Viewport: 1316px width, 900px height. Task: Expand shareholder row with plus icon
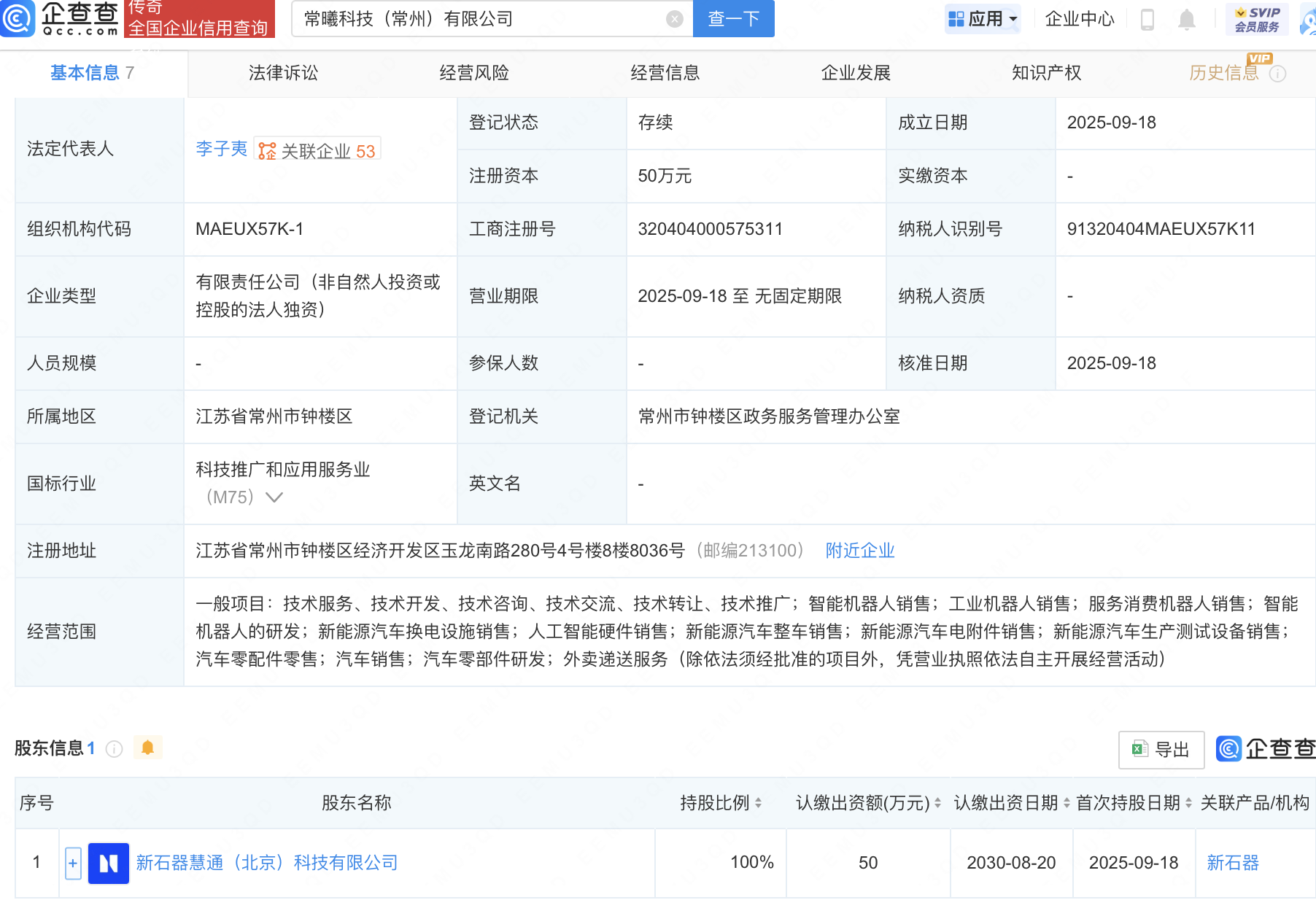[73, 864]
